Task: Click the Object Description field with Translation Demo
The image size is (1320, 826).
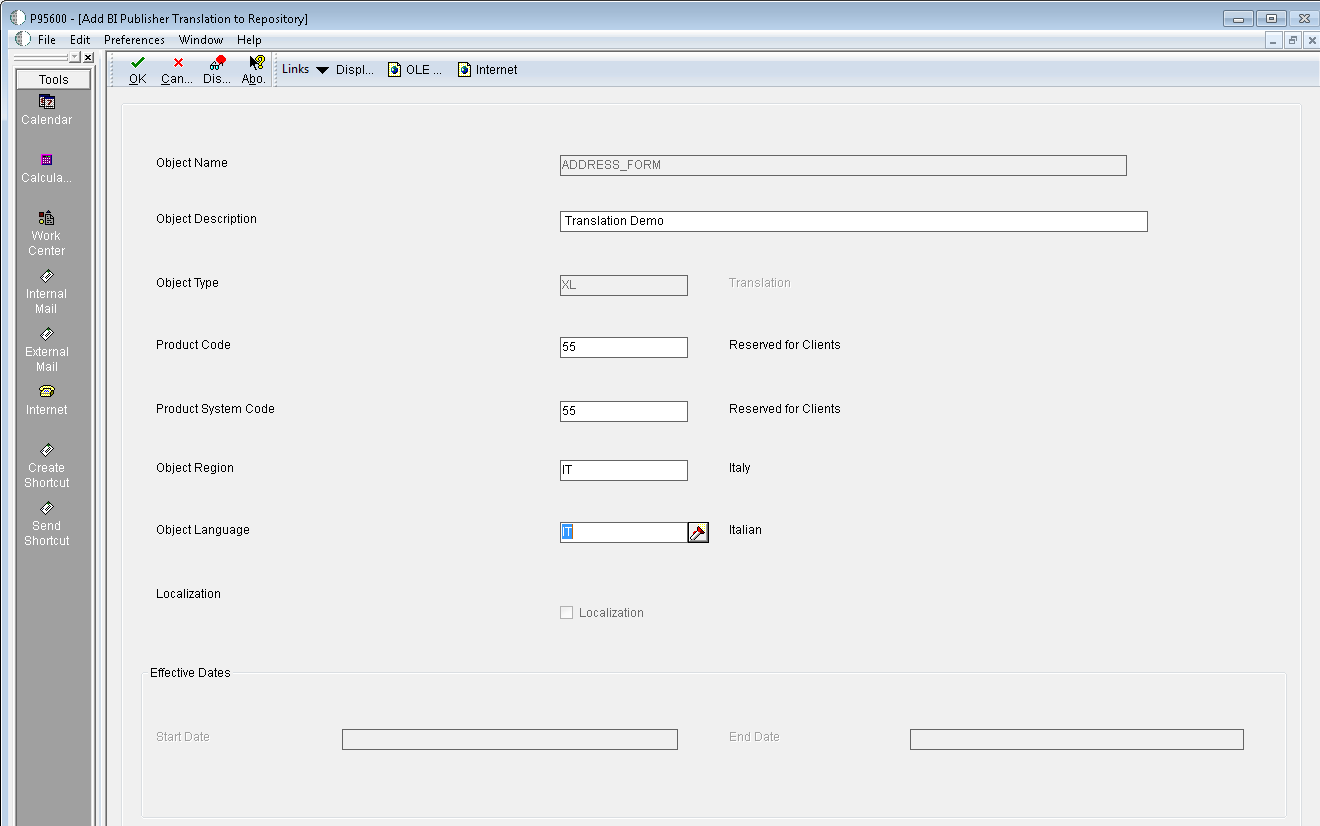Action: 854,221
